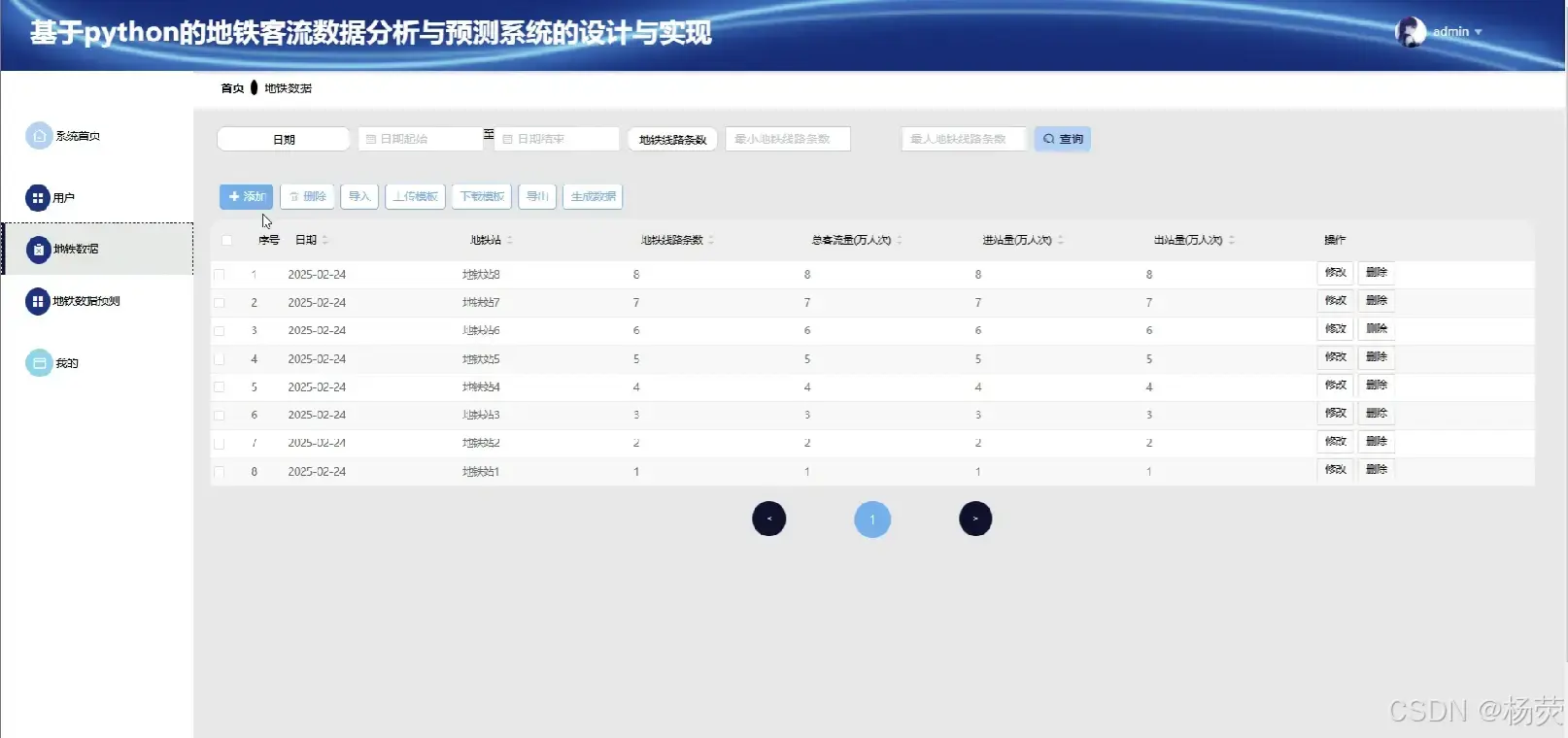Click 删除 for the 地铁站1 row
The width and height of the screenshot is (1568, 738).
tap(1377, 470)
